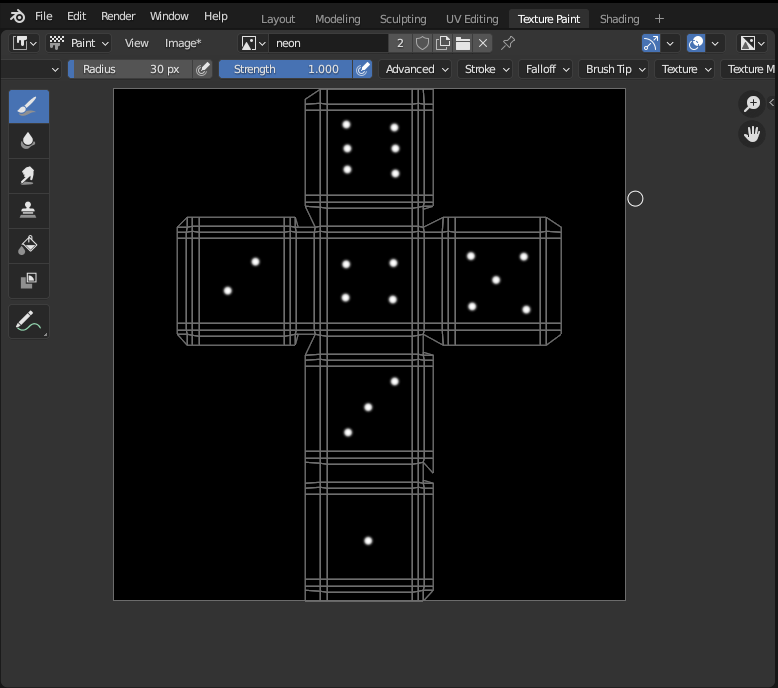Viewport: 778px width, 688px height.
Task: Click the Strength slider
Action: coord(285,69)
